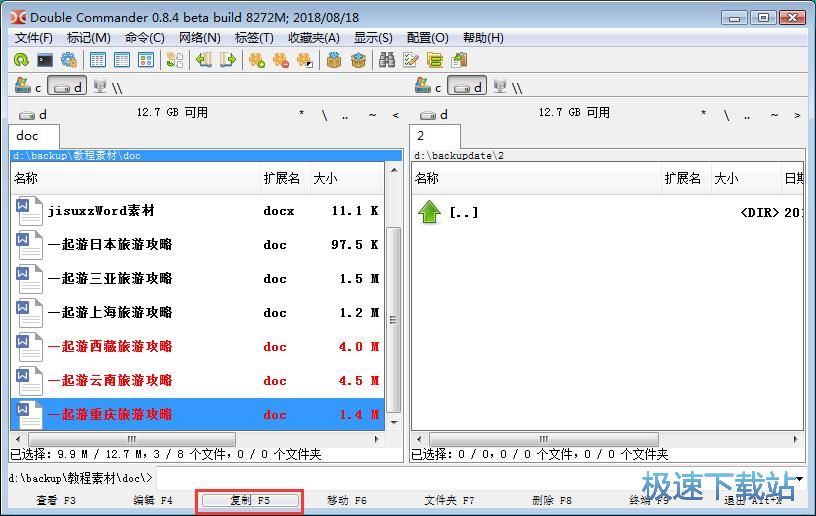Switch to the brief view icon
816x516 pixels.
pos(98,60)
